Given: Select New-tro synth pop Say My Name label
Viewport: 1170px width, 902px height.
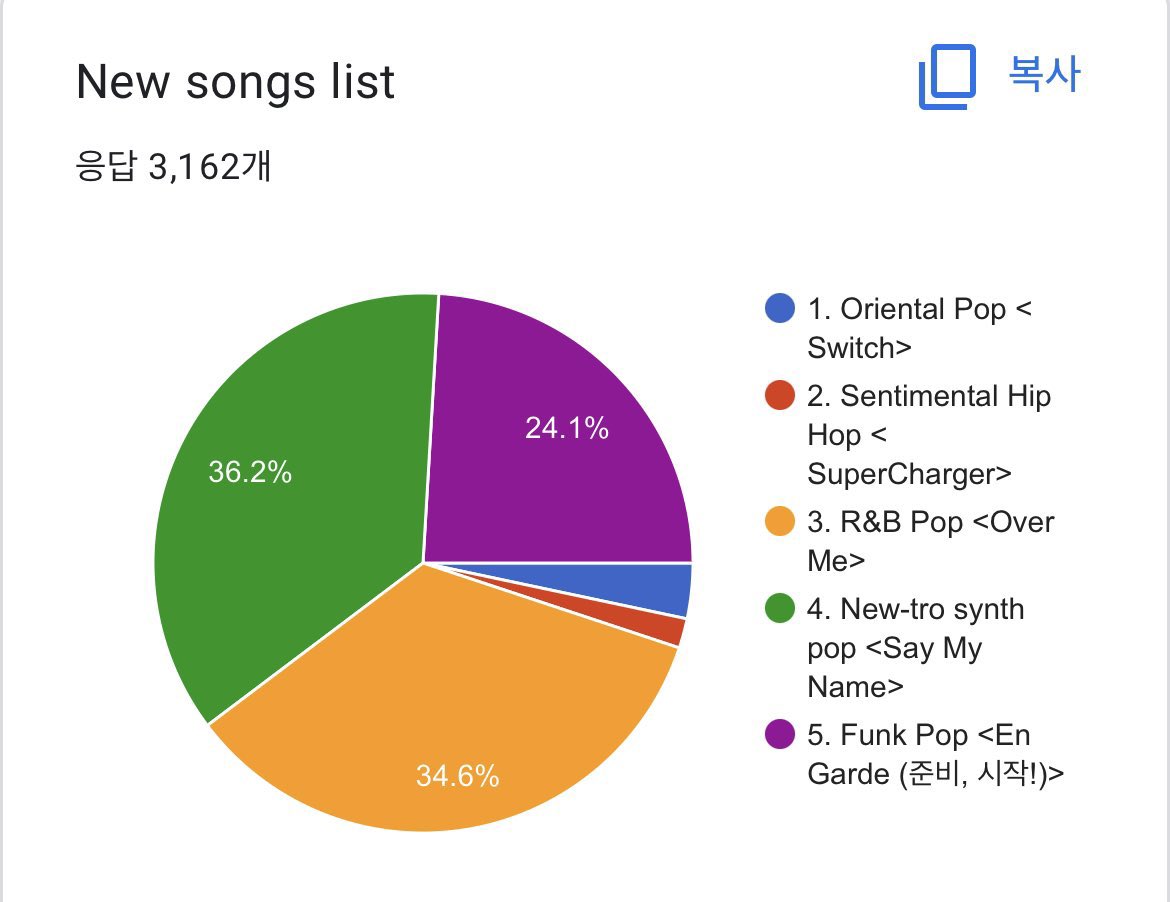Looking at the screenshot, I should click(915, 648).
